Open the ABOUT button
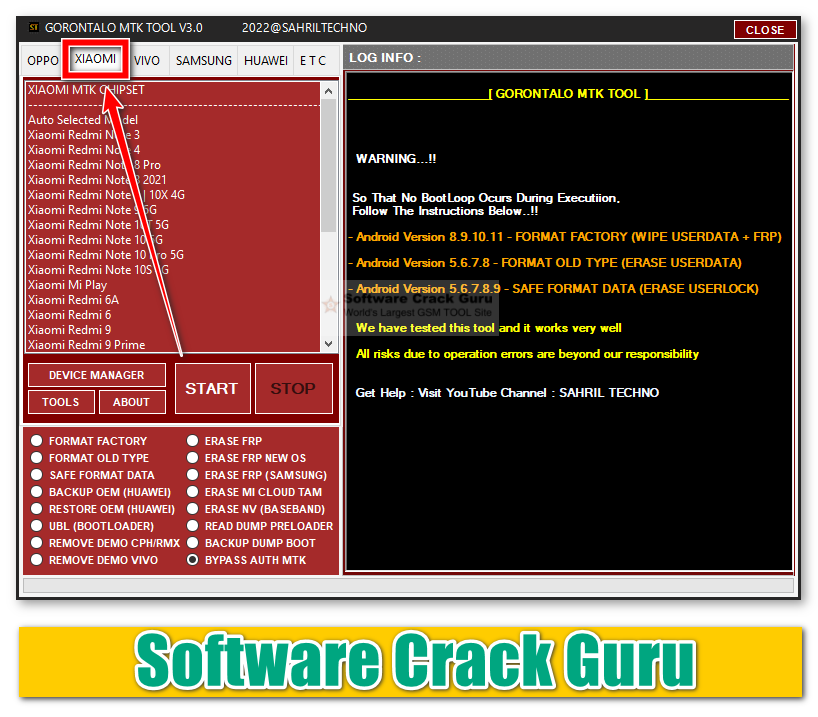This screenshot has width=818, height=717. (x=132, y=402)
